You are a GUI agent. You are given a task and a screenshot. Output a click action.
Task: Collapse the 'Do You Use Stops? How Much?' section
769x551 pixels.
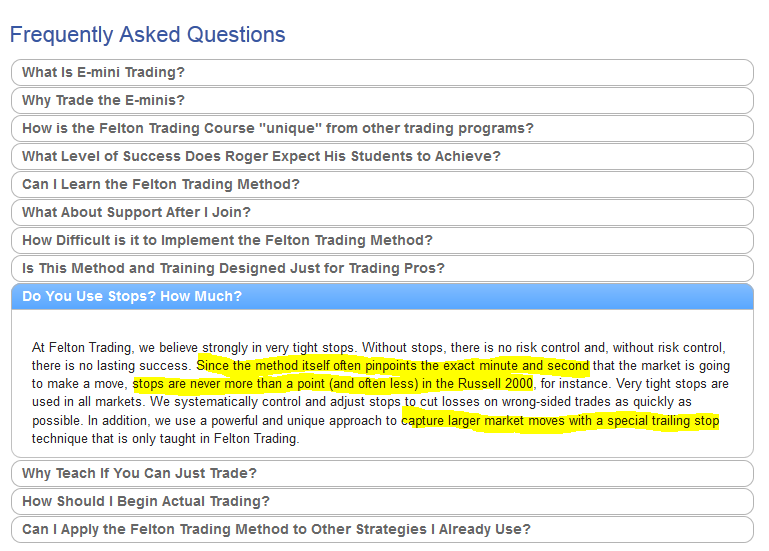tap(382, 296)
